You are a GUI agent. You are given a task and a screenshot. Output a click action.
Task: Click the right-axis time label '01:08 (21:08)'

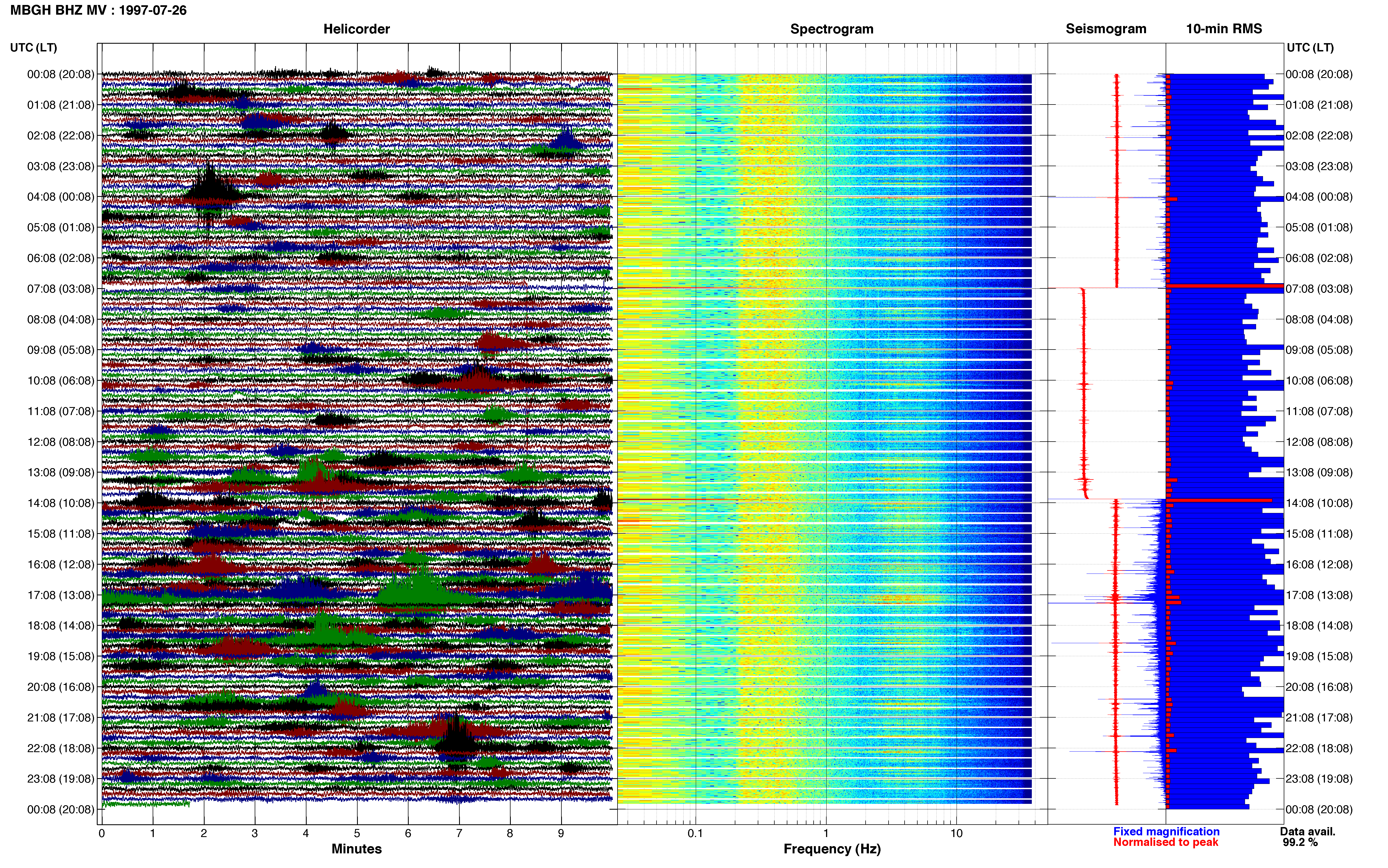[1319, 105]
